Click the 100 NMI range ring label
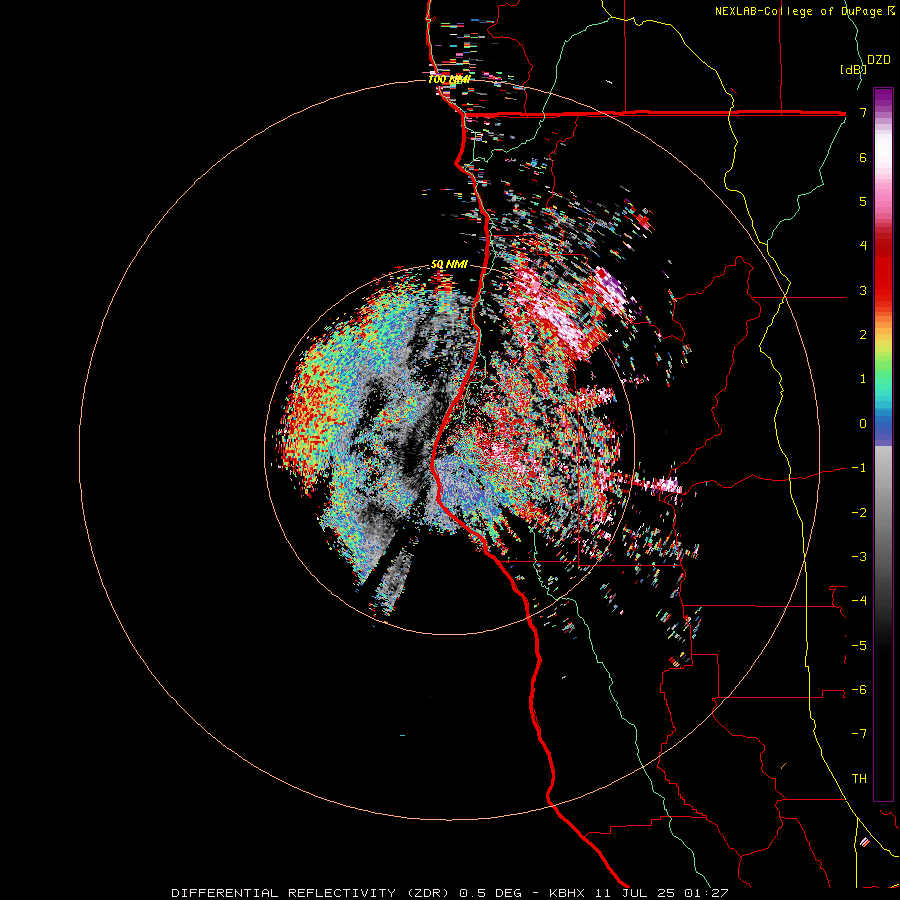This screenshot has width=900, height=900. tap(449, 79)
